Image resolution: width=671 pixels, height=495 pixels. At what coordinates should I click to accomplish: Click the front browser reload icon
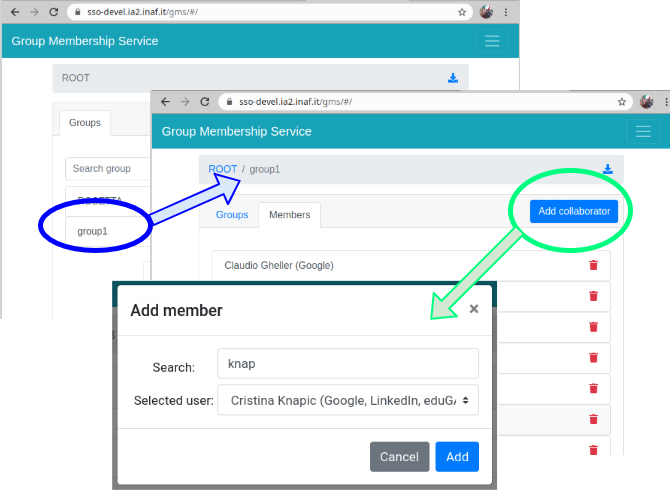[x=205, y=102]
